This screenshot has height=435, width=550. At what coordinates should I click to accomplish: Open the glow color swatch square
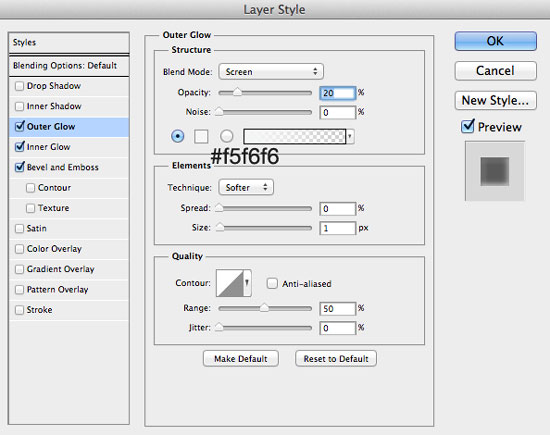pyautogui.click(x=201, y=136)
